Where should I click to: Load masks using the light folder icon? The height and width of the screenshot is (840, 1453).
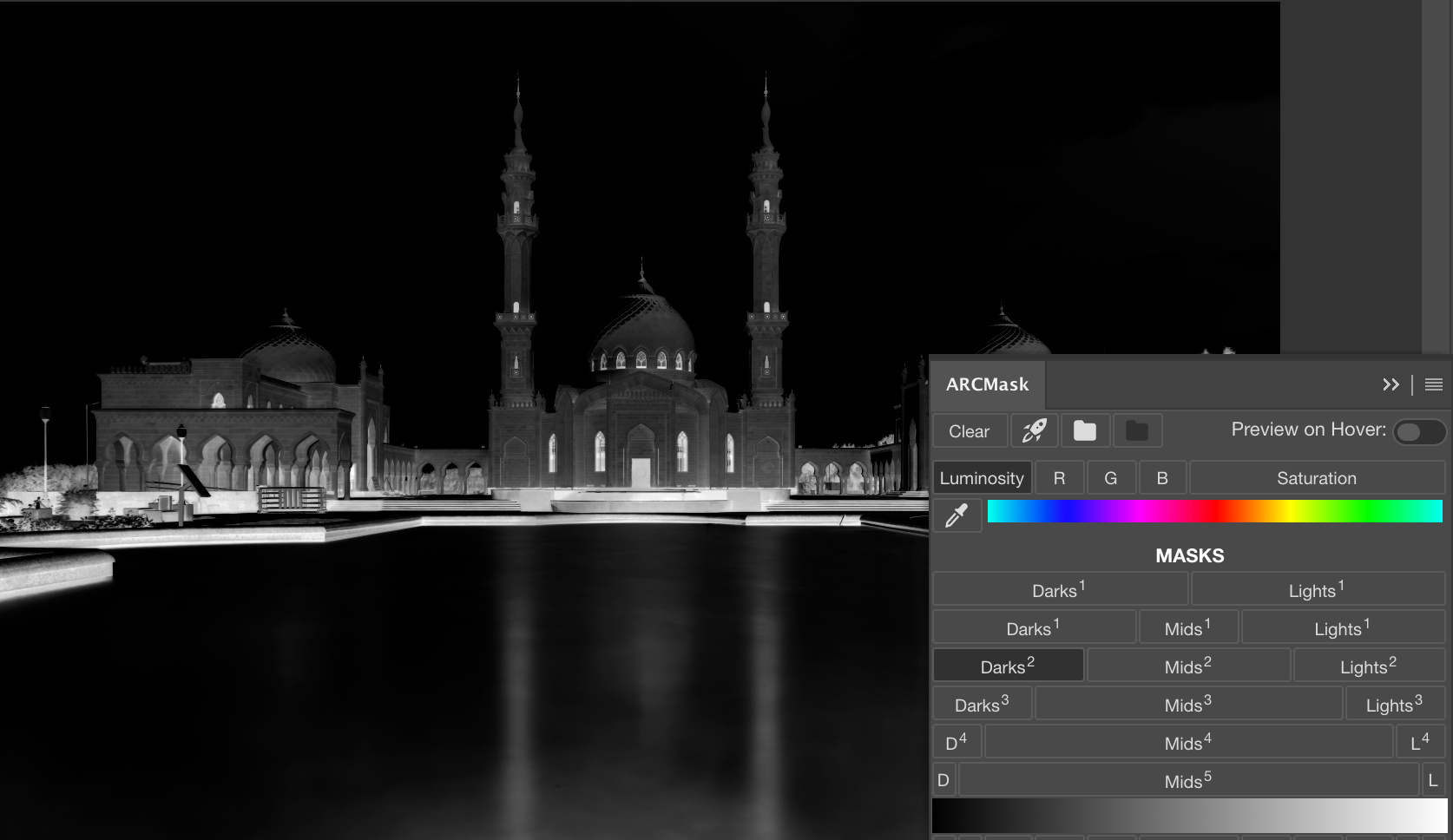pos(1085,430)
